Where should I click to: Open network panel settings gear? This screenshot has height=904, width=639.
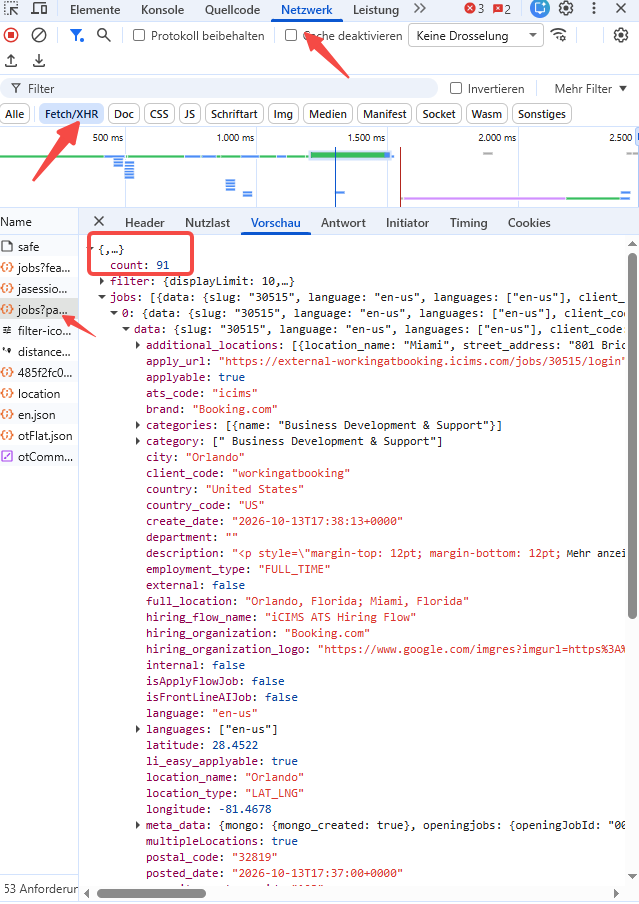pos(621,35)
